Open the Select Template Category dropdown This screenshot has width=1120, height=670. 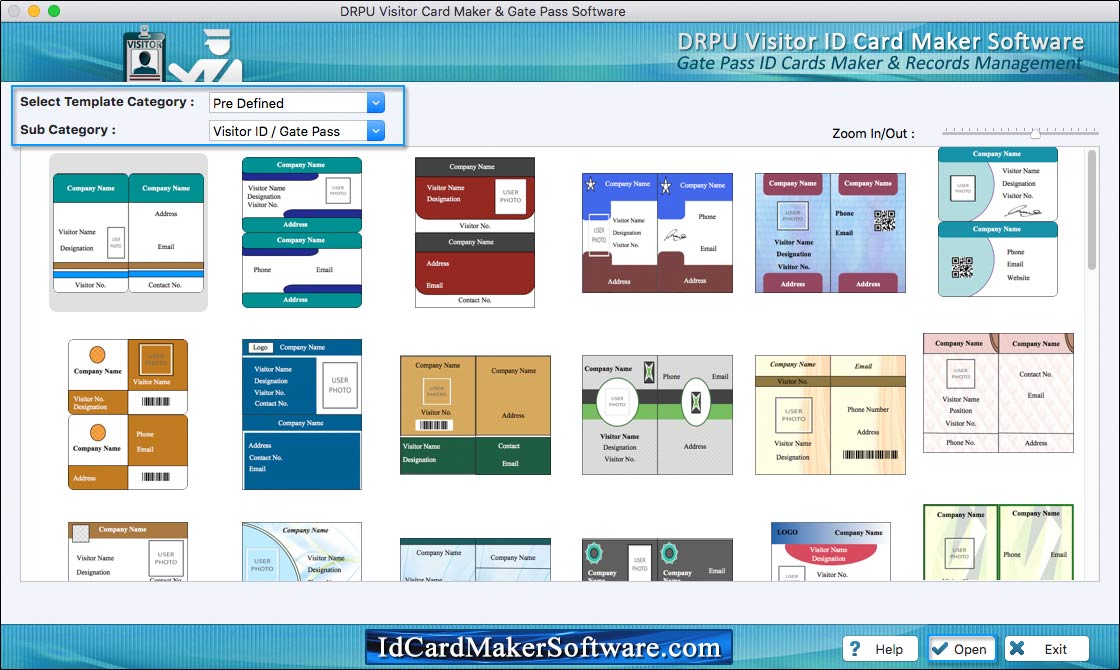tap(376, 103)
